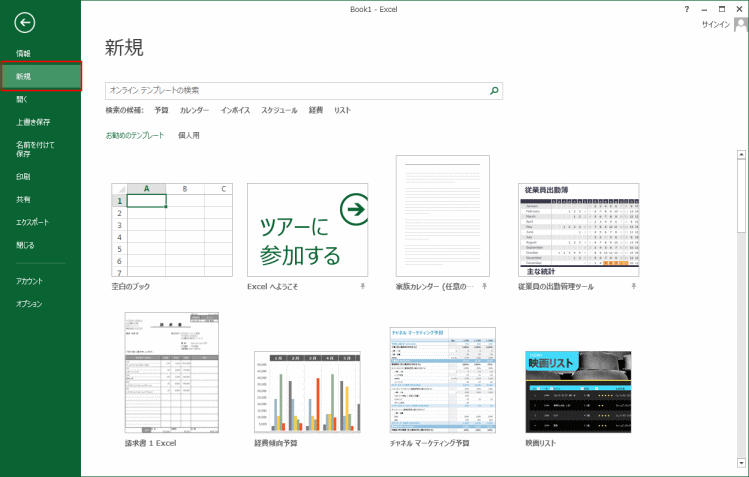This screenshot has height=477, width=749.
Task: Pin the Excel へようこそ template
Action: 363,286
